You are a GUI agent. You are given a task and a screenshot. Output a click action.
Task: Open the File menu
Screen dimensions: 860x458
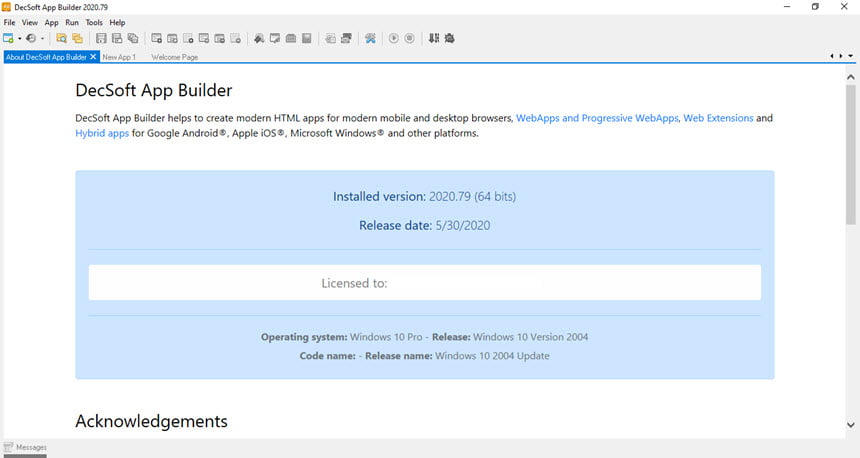pyautogui.click(x=9, y=22)
